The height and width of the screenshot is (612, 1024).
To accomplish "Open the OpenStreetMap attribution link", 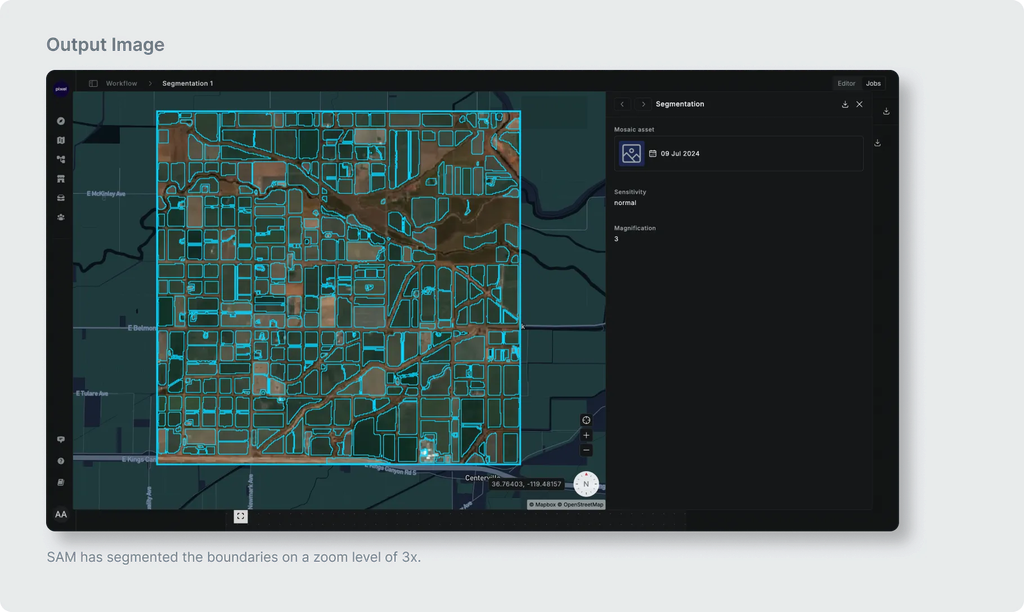I will (x=581, y=505).
